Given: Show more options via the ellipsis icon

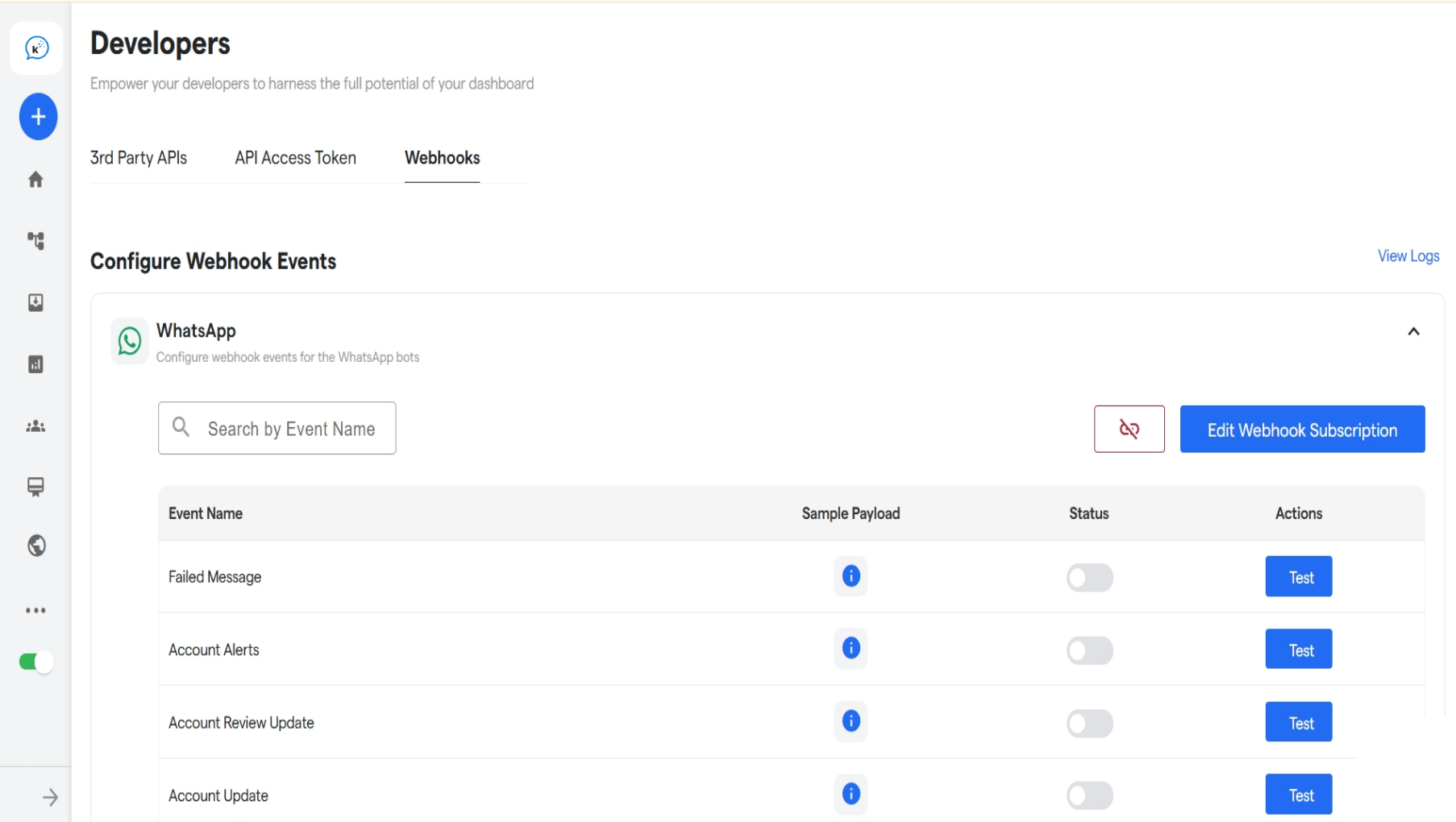Looking at the screenshot, I should pyautogui.click(x=35, y=610).
